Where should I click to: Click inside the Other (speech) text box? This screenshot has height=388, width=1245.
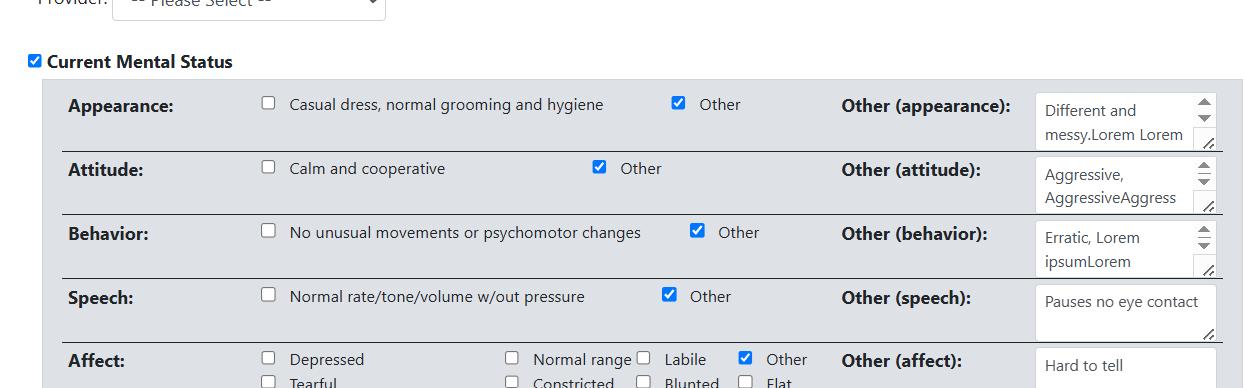(x=1126, y=313)
